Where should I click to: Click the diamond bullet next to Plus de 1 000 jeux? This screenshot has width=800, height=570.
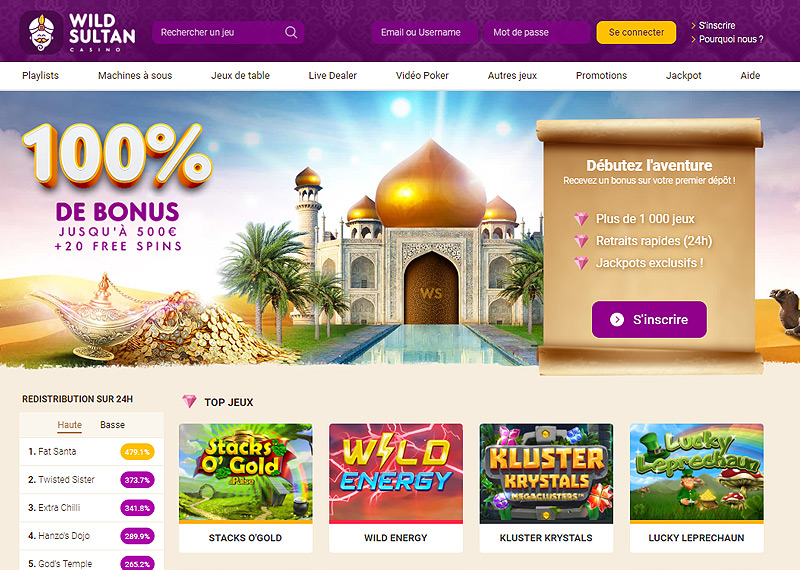click(581, 219)
